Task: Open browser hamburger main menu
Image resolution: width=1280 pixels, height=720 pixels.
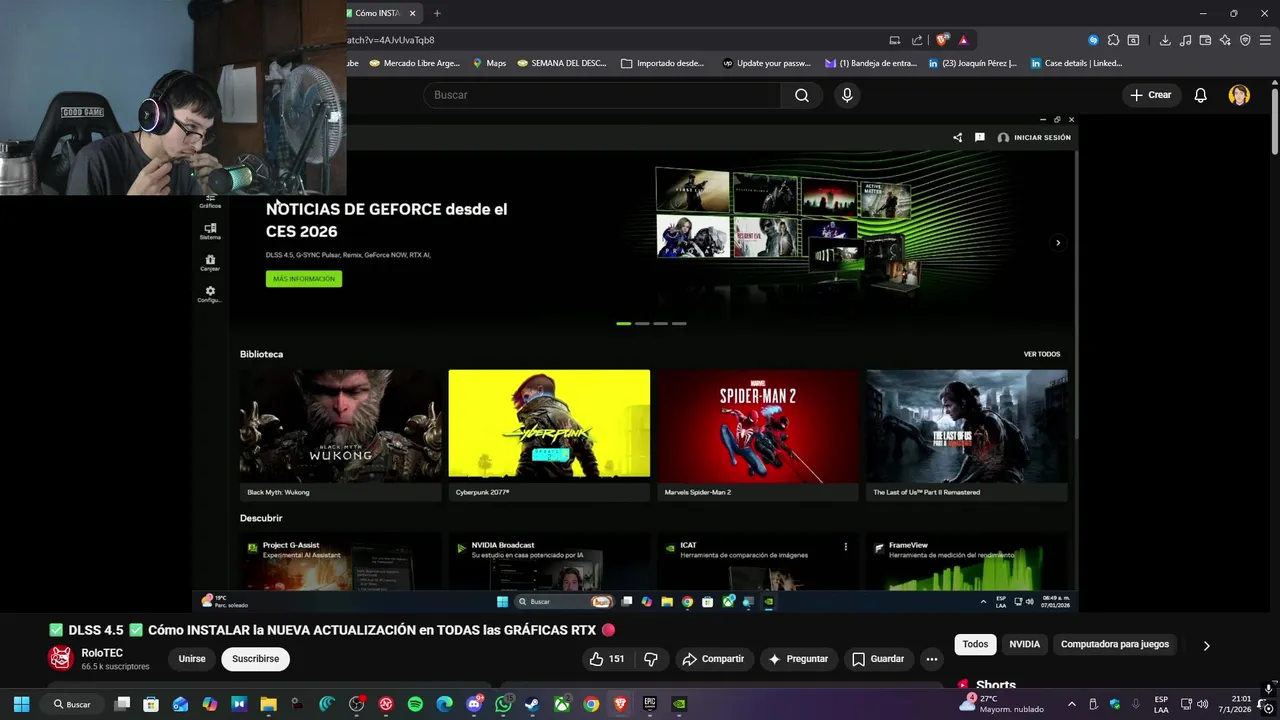Action: pyautogui.click(x=1266, y=40)
